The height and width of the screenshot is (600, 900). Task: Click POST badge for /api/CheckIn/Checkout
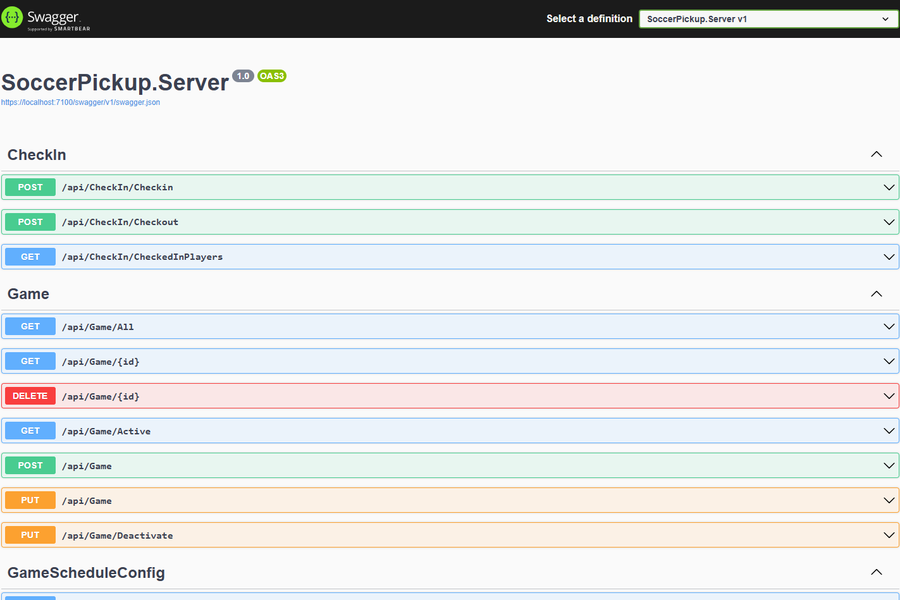point(30,222)
